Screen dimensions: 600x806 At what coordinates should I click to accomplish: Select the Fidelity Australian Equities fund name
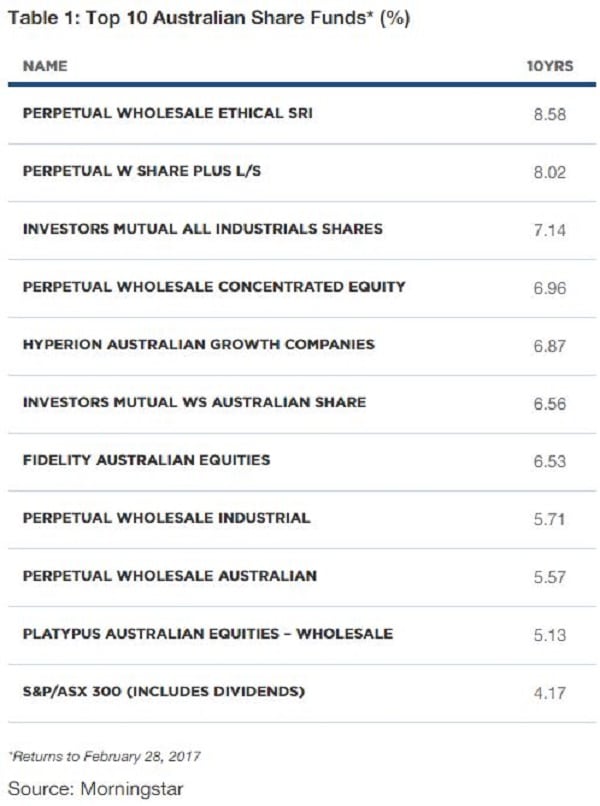coord(146,460)
